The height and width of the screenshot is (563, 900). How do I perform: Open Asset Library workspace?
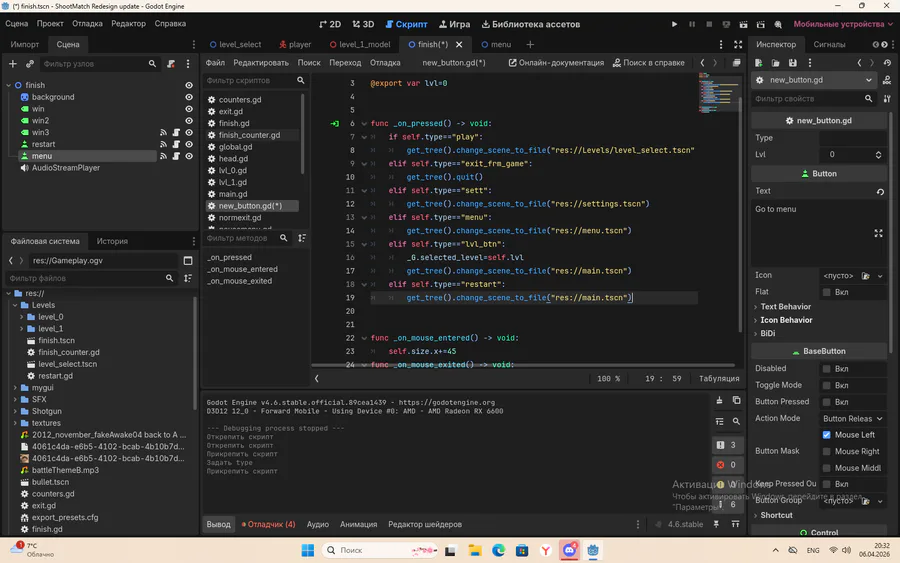(x=530, y=24)
